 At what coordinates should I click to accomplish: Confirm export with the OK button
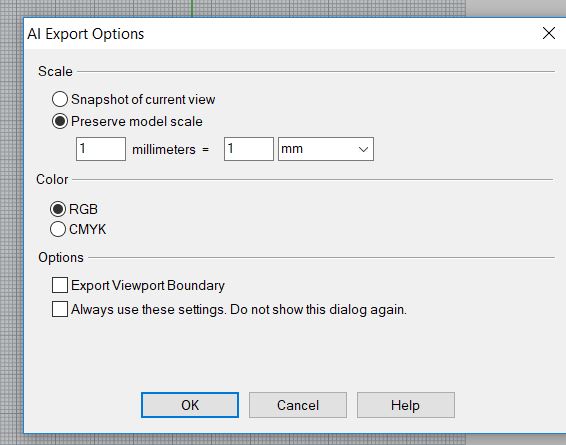point(190,405)
